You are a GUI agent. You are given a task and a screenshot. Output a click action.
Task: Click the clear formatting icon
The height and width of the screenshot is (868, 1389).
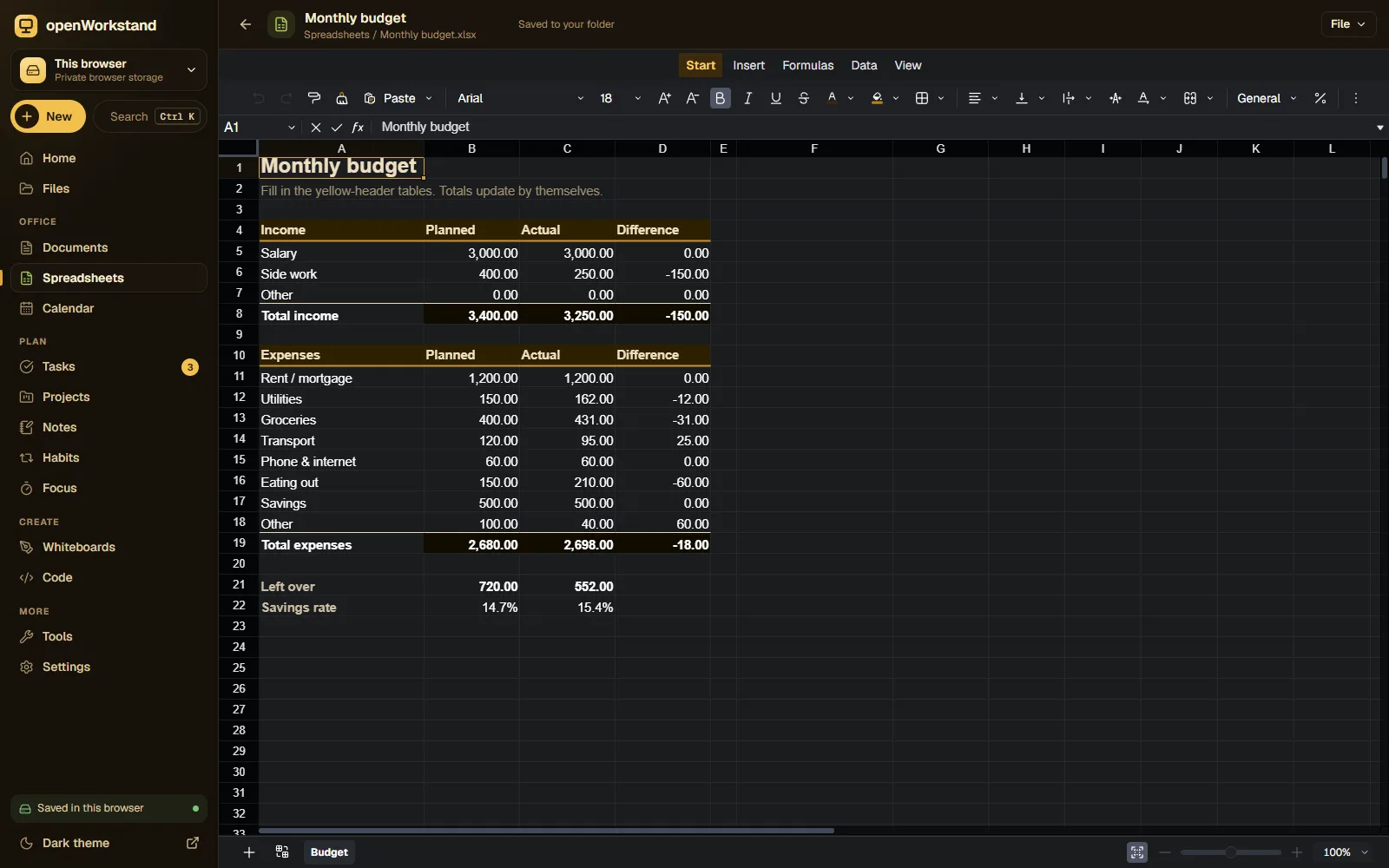[x=342, y=98]
